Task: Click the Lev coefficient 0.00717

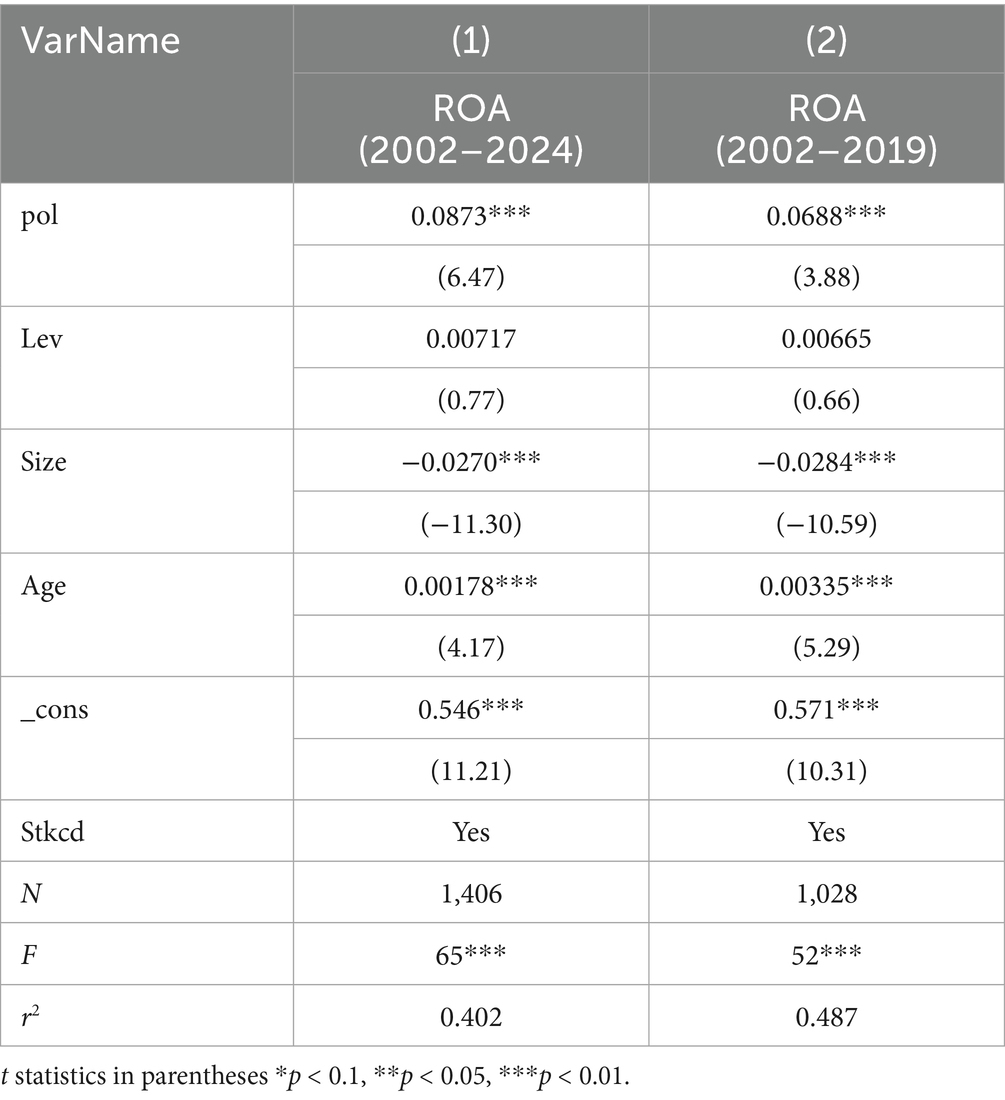Action: click(x=471, y=339)
